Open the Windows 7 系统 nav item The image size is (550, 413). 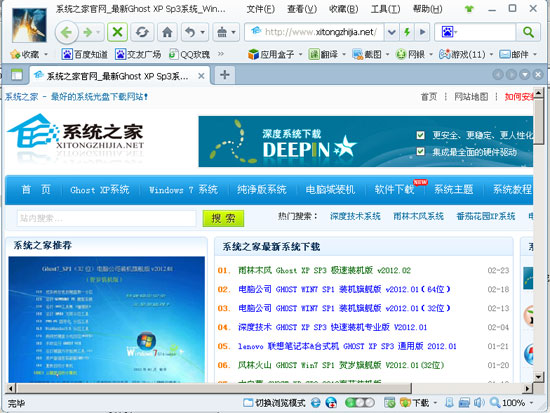(183, 190)
